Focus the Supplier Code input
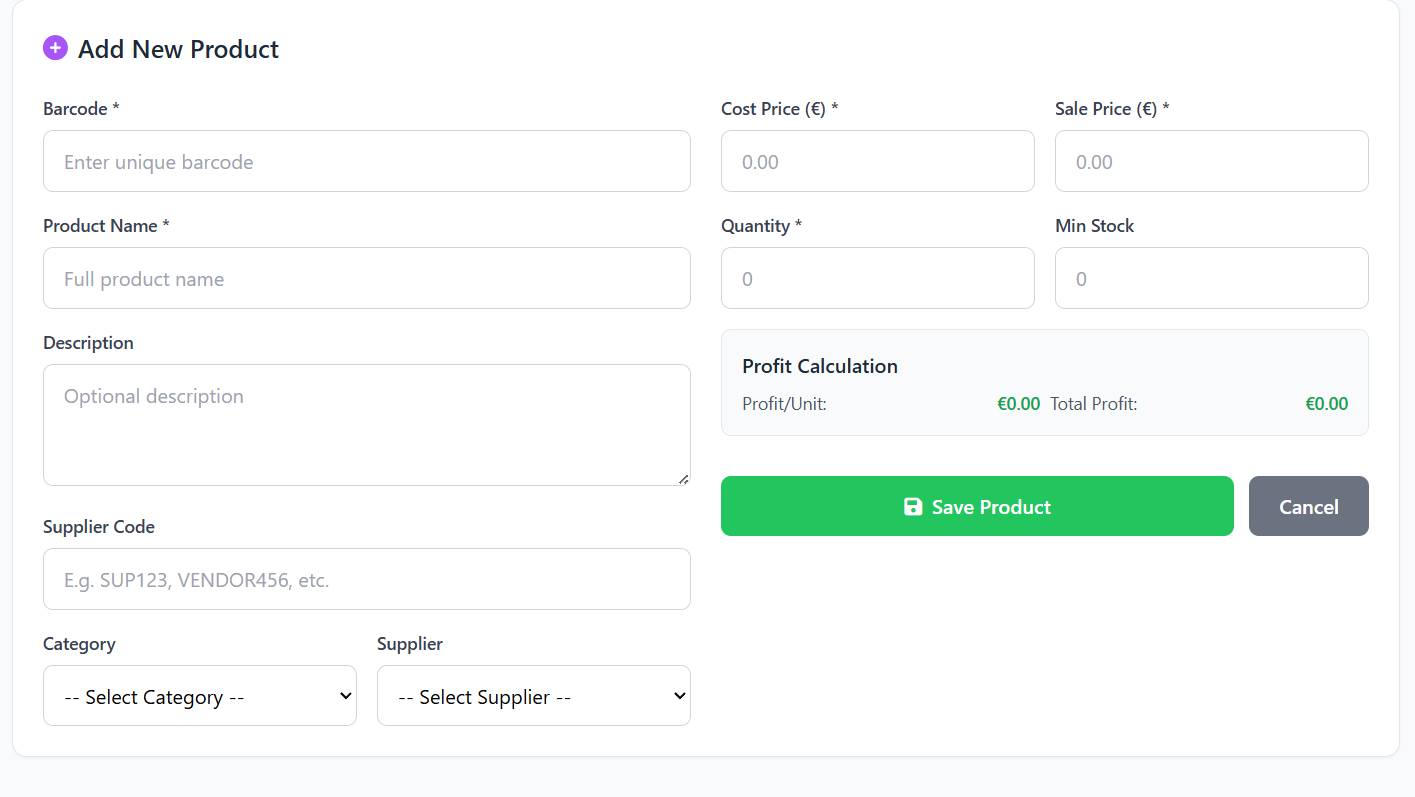The image size is (1415, 797). [366, 580]
